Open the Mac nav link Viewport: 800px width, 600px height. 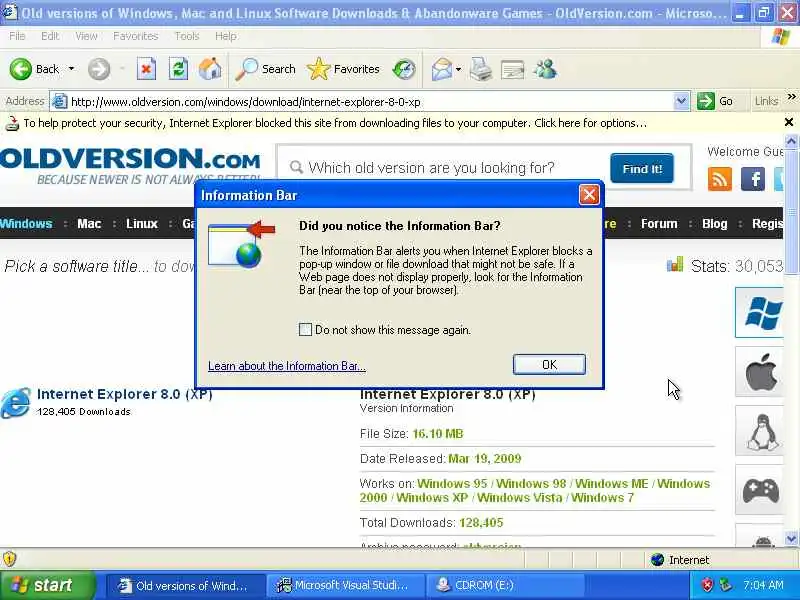89,223
